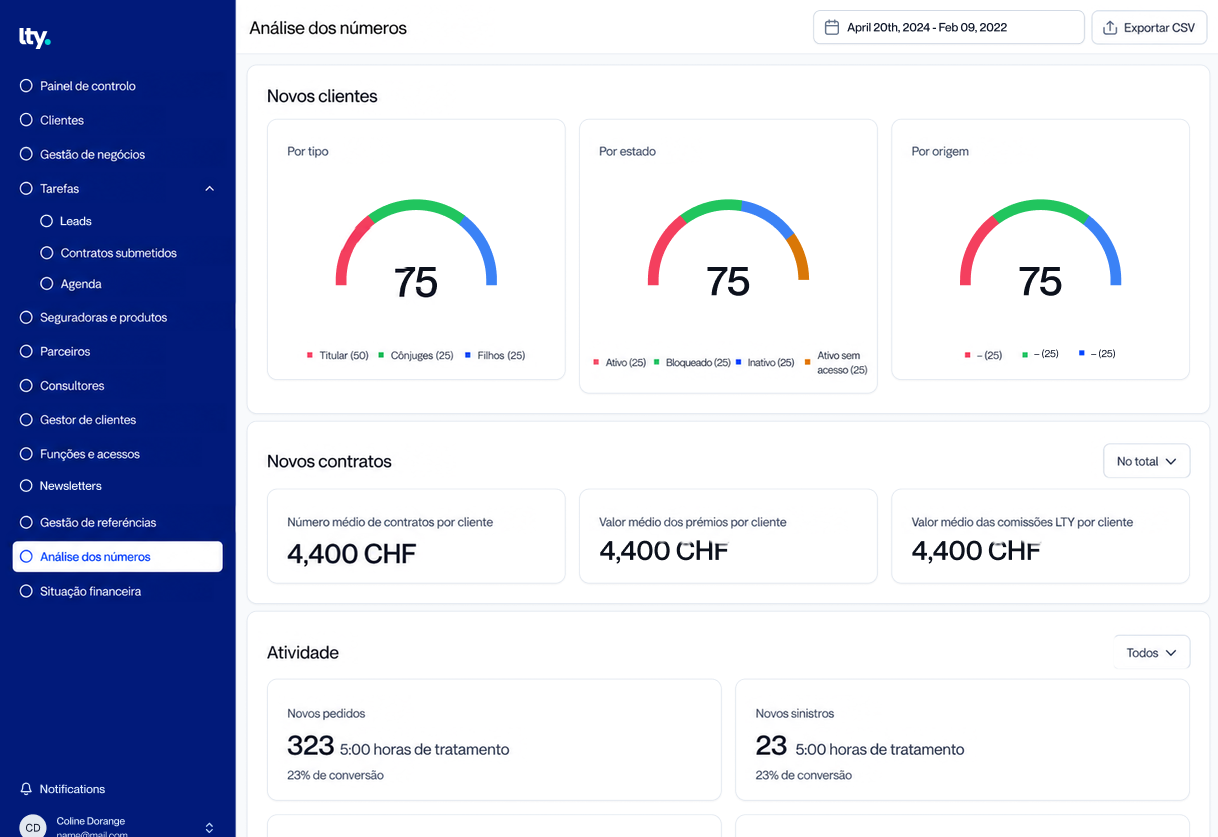The width and height of the screenshot is (1218, 837).
Task: Open Gestão de referências page
Action: click(x=98, y=522)
